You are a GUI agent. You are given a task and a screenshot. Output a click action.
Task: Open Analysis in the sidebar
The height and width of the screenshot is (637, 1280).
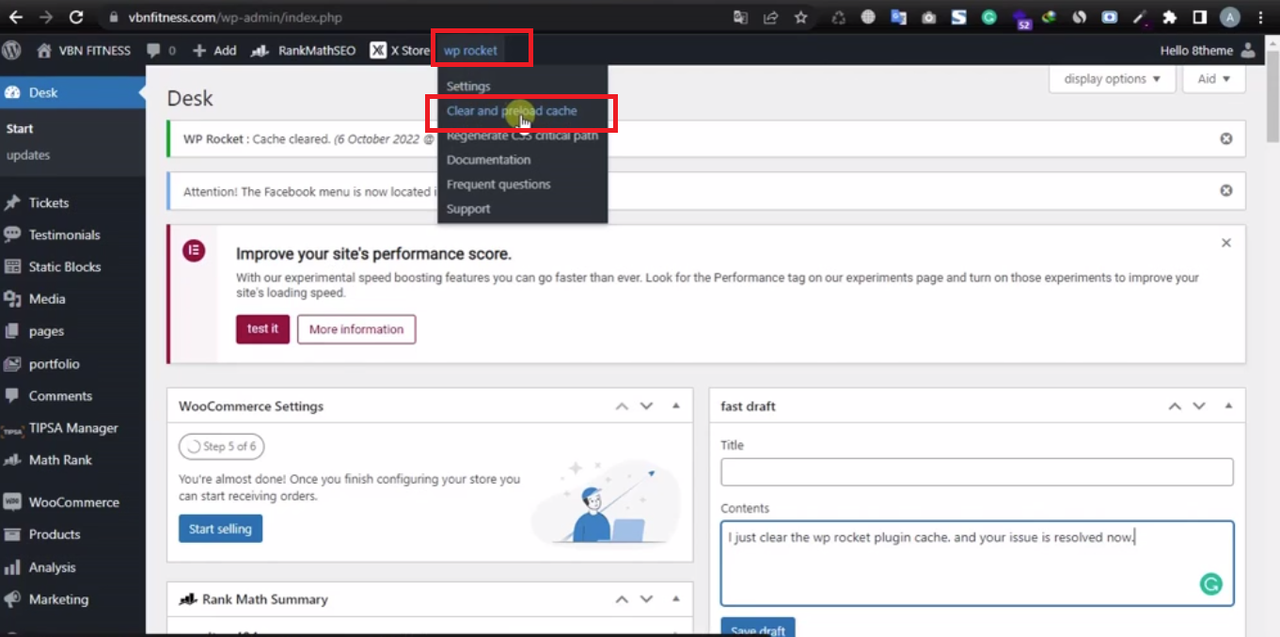[x=73, y=567]
